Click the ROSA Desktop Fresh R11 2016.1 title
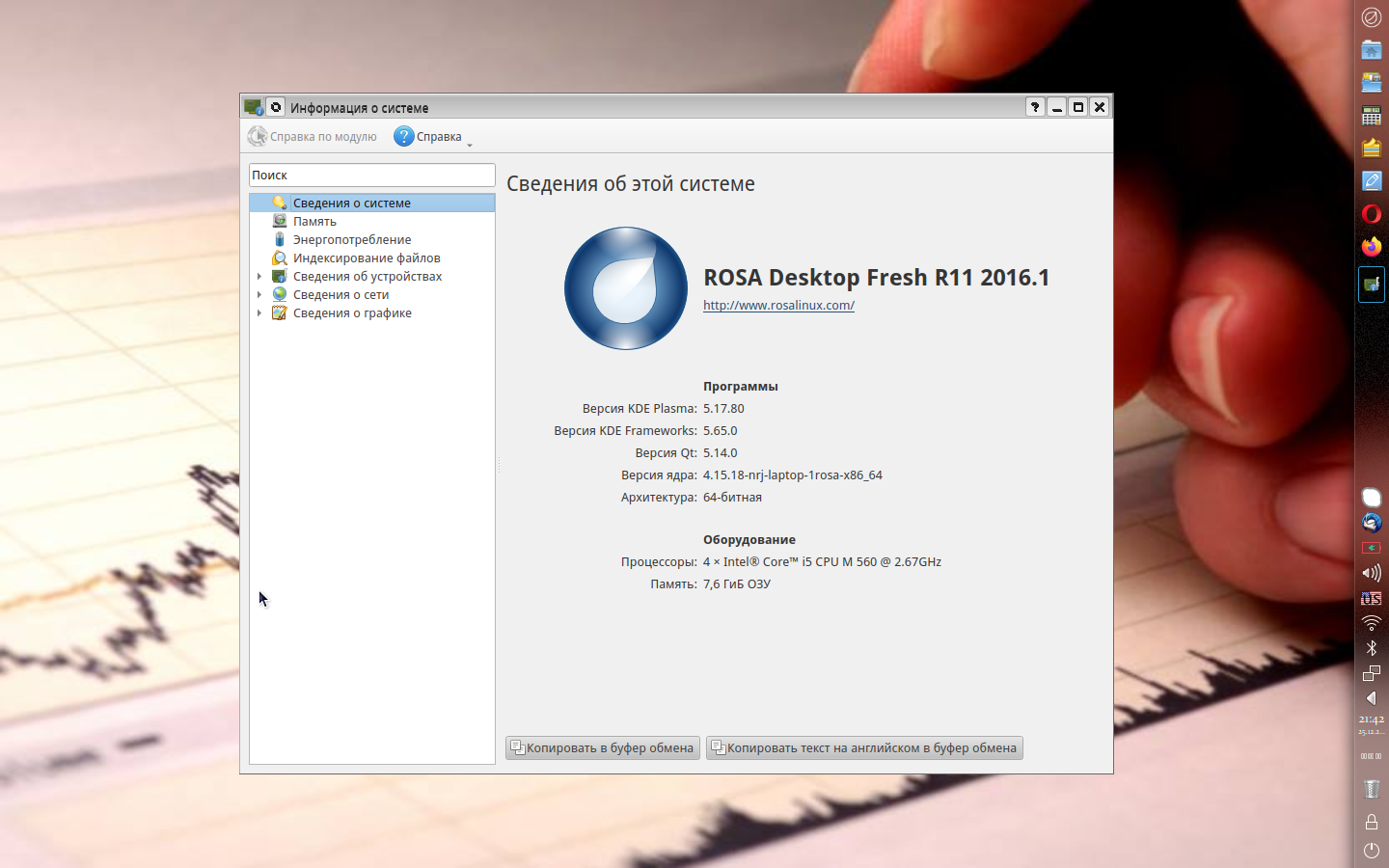This screenshot has width=1389, height=868. [x=876, y=278]
